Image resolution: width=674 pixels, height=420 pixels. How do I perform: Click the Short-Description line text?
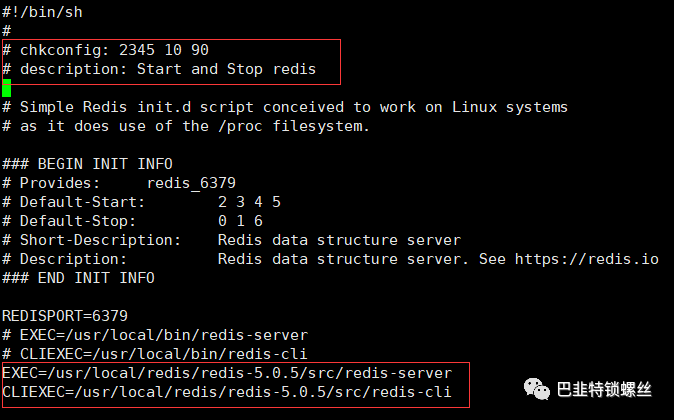pyautogui.click(x=231, y=240)
